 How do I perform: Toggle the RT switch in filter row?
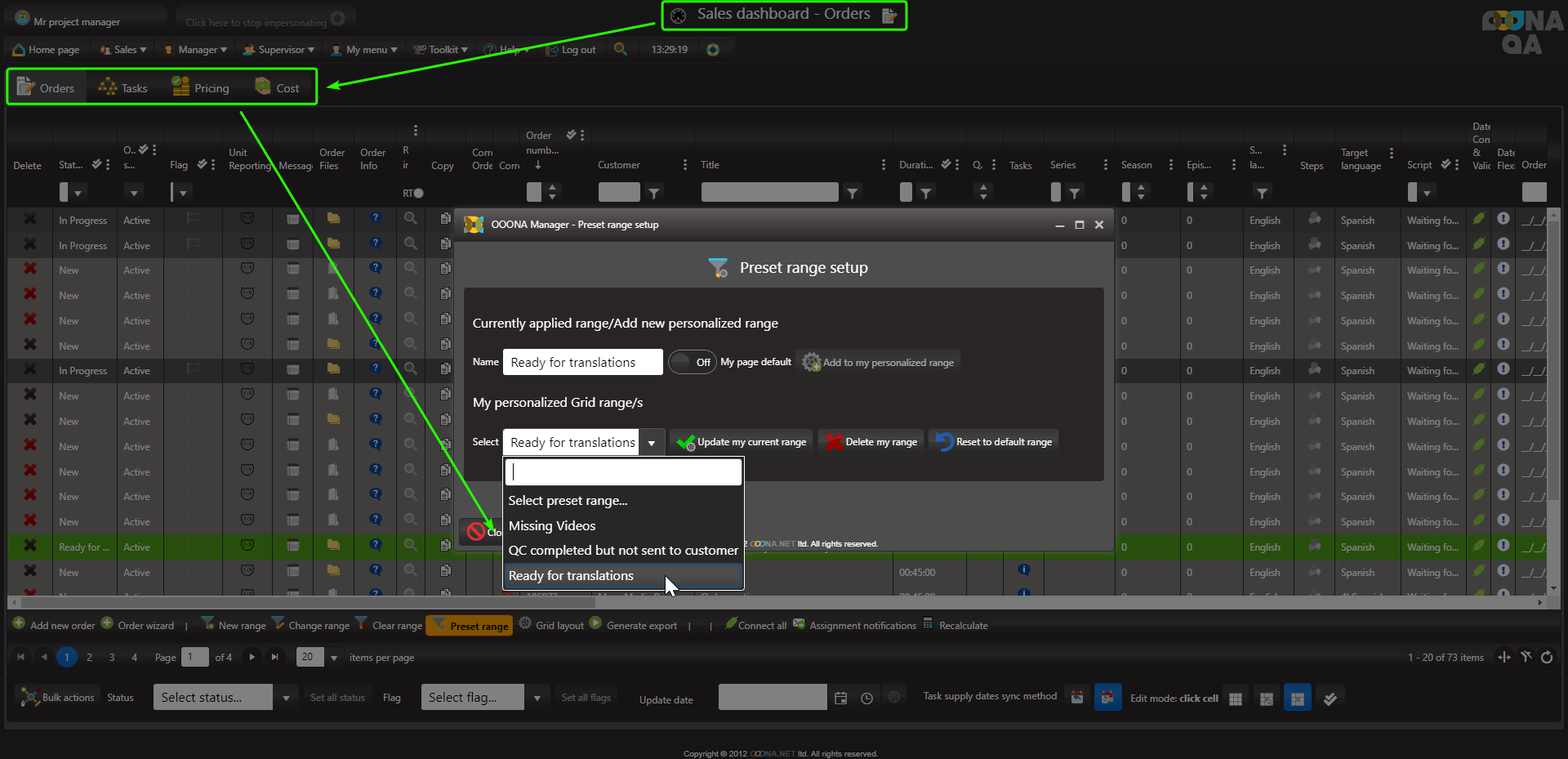coord(417,194)
